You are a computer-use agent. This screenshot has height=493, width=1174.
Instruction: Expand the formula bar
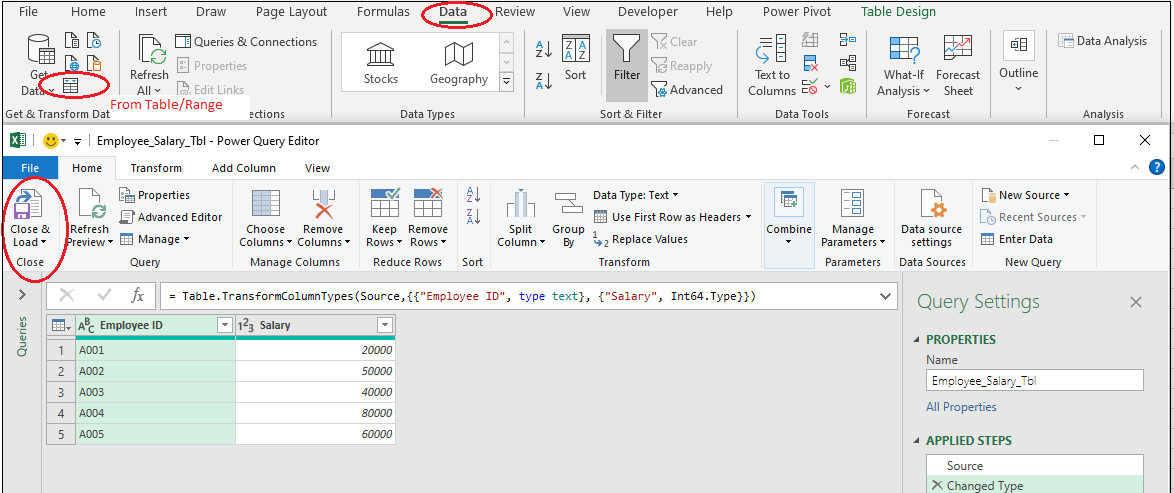tap(885, 296)
